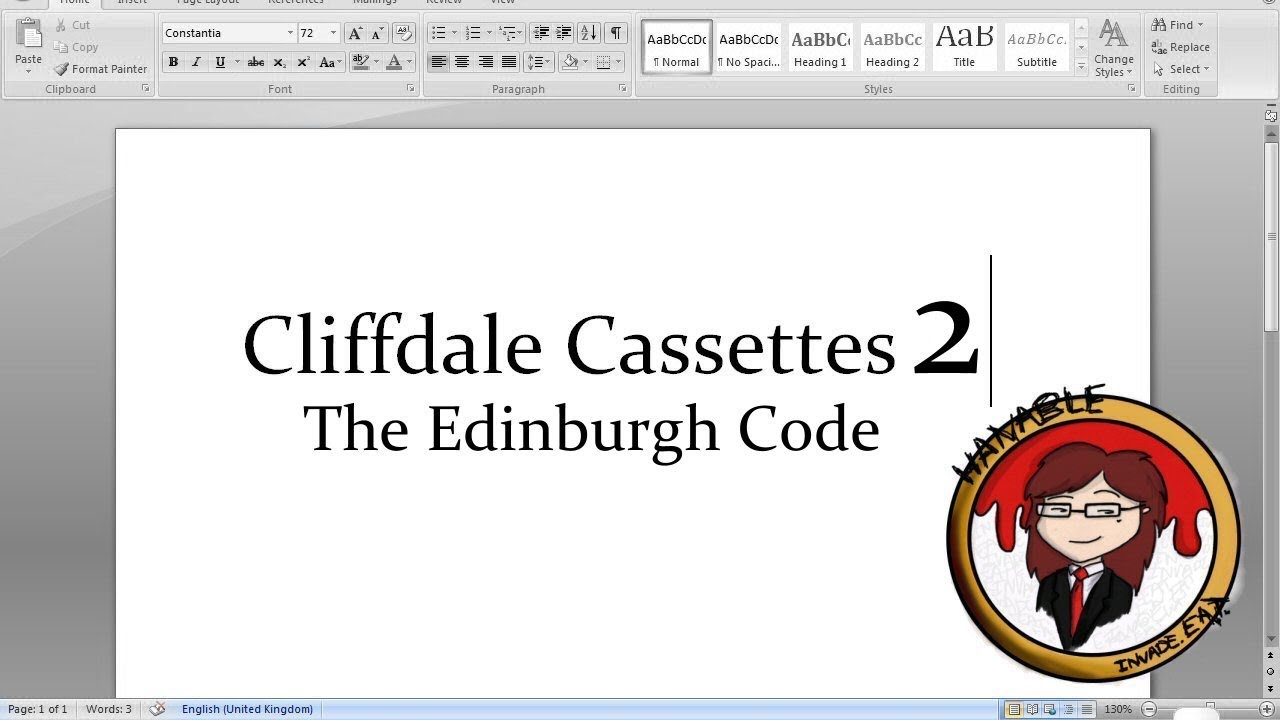Toggle Superscript formatting
Viewport: 1280px width, 720px height.
[x=303, y=62]
